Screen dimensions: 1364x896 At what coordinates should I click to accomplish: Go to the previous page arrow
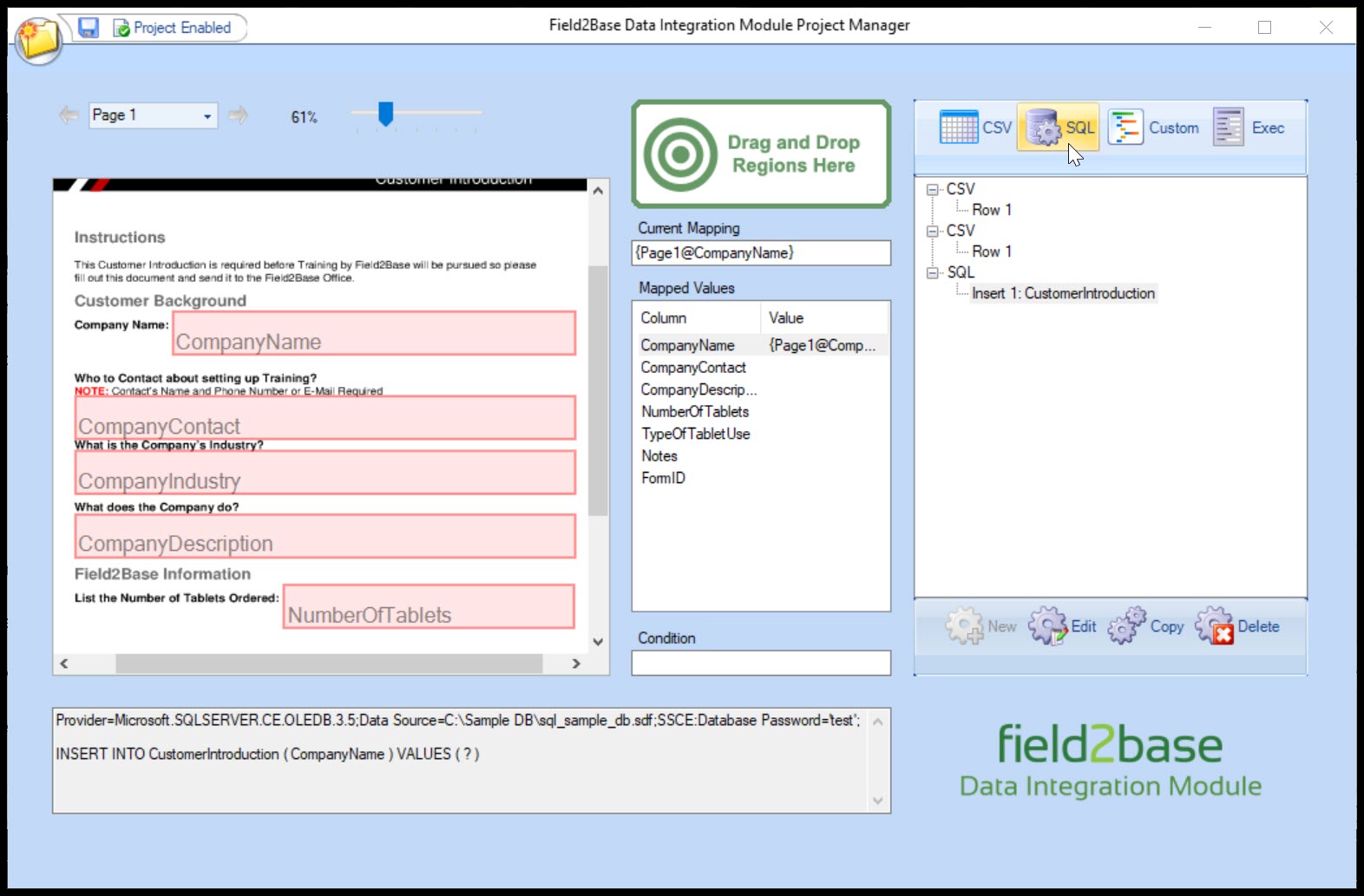(x=69, y=114)
